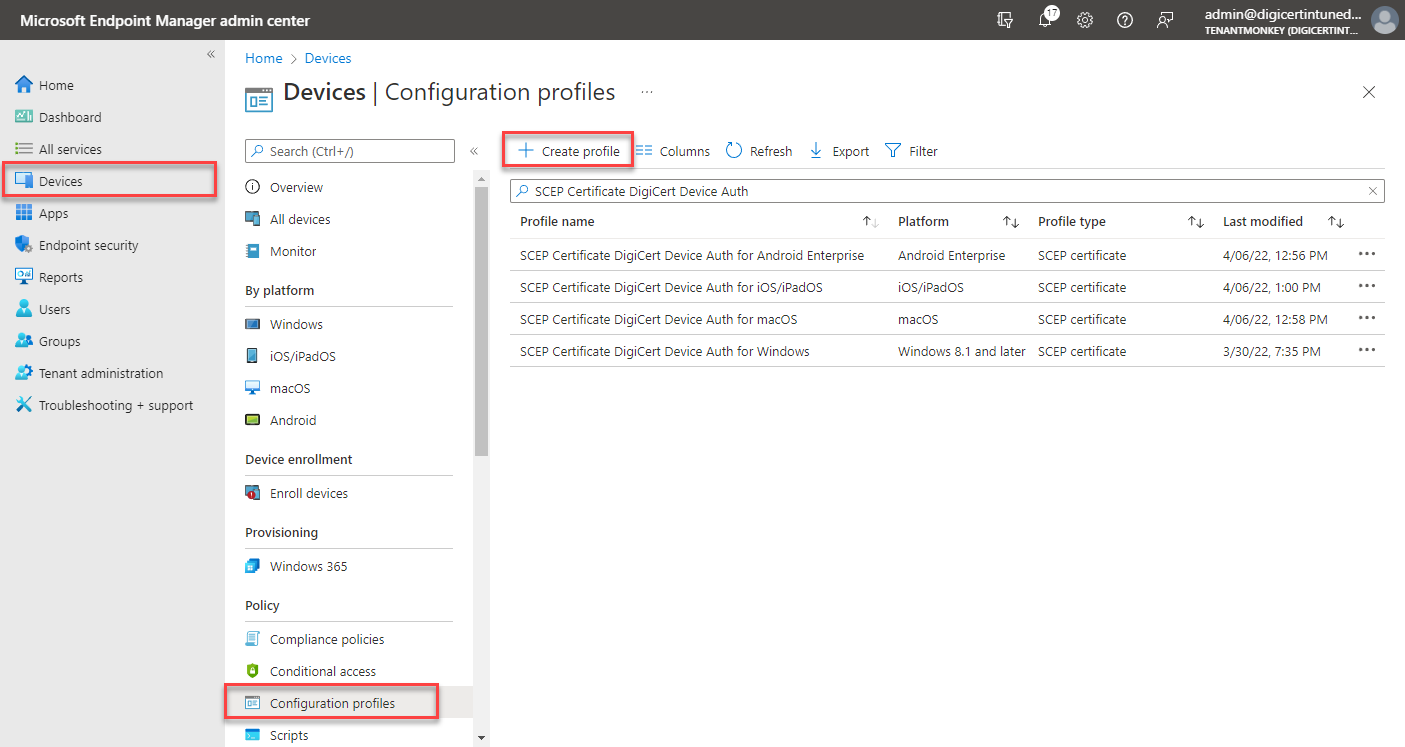Click the Groups people icon
Viewport: 1405px width, 747px height.
click(x=24, y=341)
